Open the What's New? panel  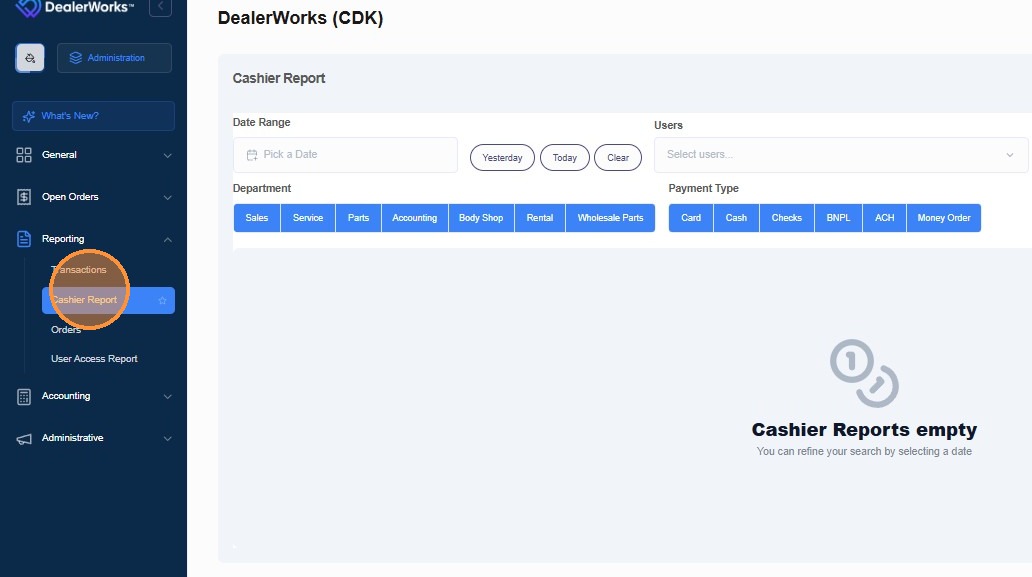coord(93,116)
